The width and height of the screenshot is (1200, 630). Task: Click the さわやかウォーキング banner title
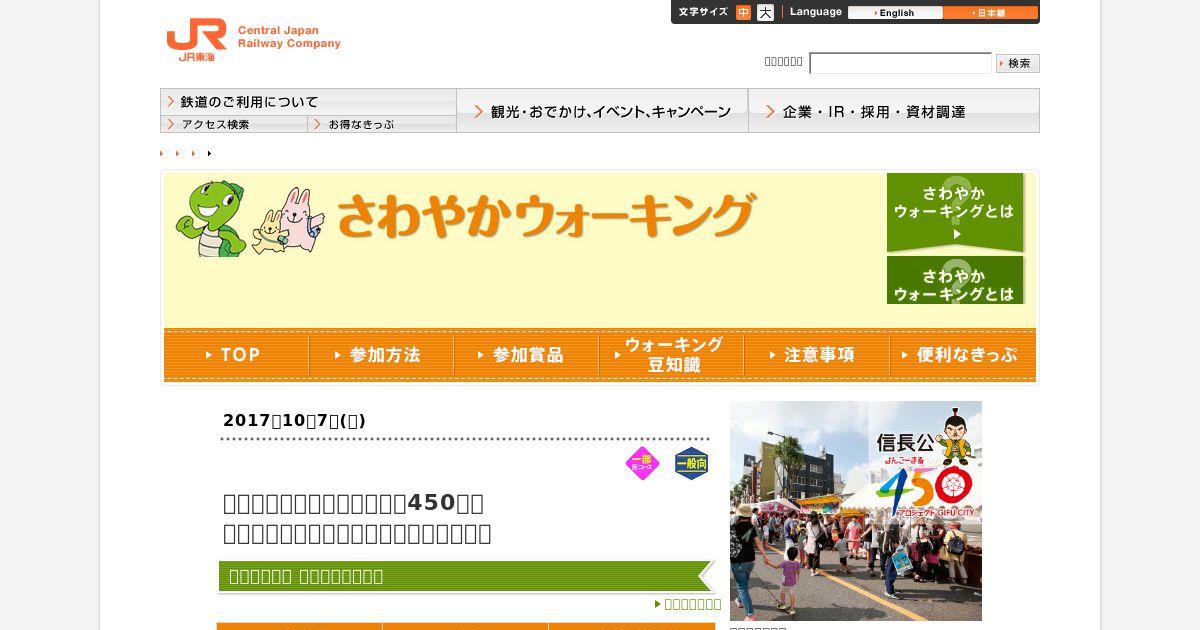546,215
